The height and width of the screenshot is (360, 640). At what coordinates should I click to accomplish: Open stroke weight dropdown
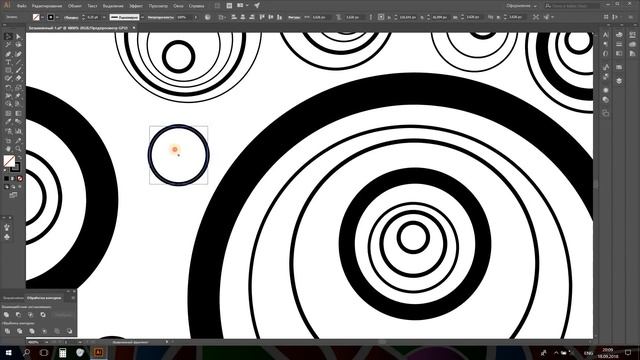tap(104, 17)
